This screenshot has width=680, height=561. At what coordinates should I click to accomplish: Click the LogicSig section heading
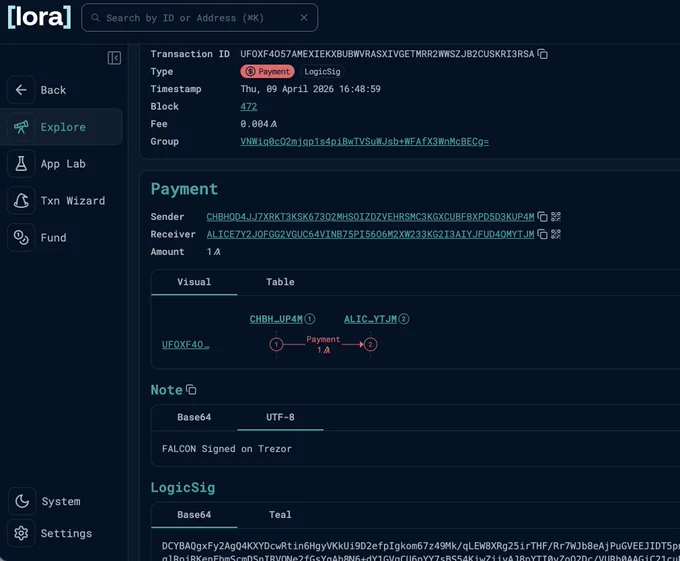pyautogui.click(x=183, y=487)
